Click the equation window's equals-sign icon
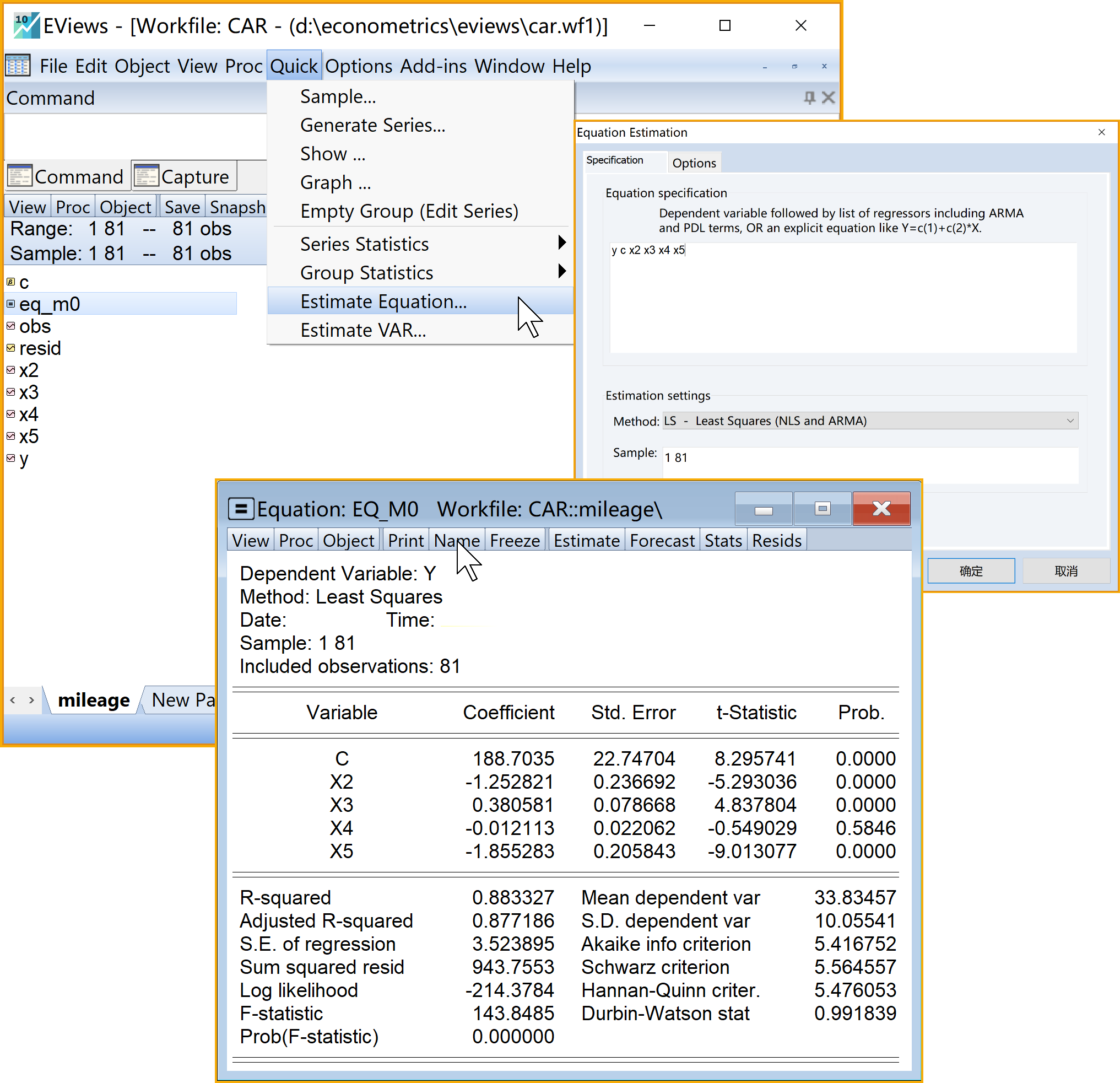Screen dimensions: 1120x1083 [x=241, y=508]
